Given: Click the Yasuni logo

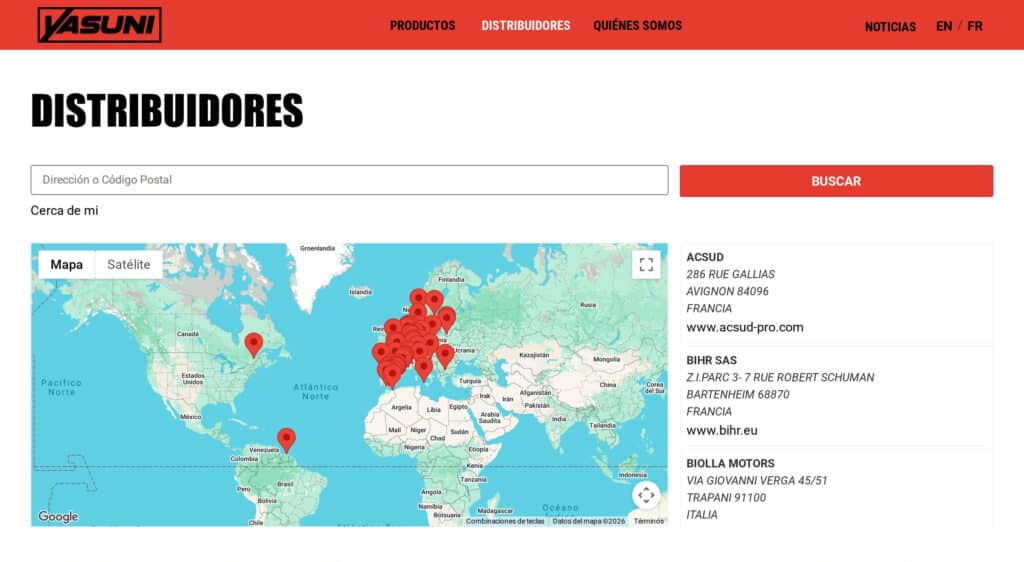Looking at the screenshot, I should (x=99, y=25).
